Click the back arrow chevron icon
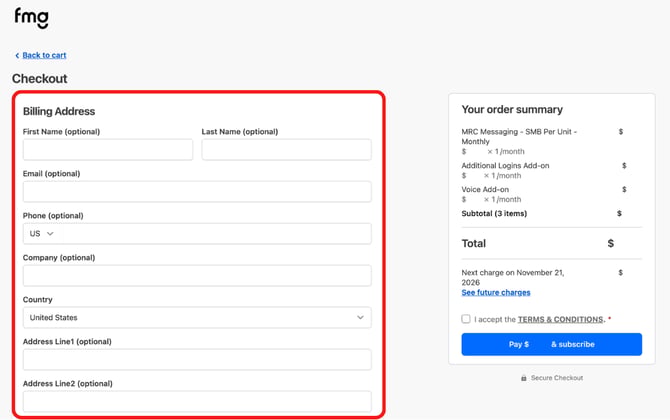This screenshot has height=420, width=670. pyautogui.click(x=17, y=56)
